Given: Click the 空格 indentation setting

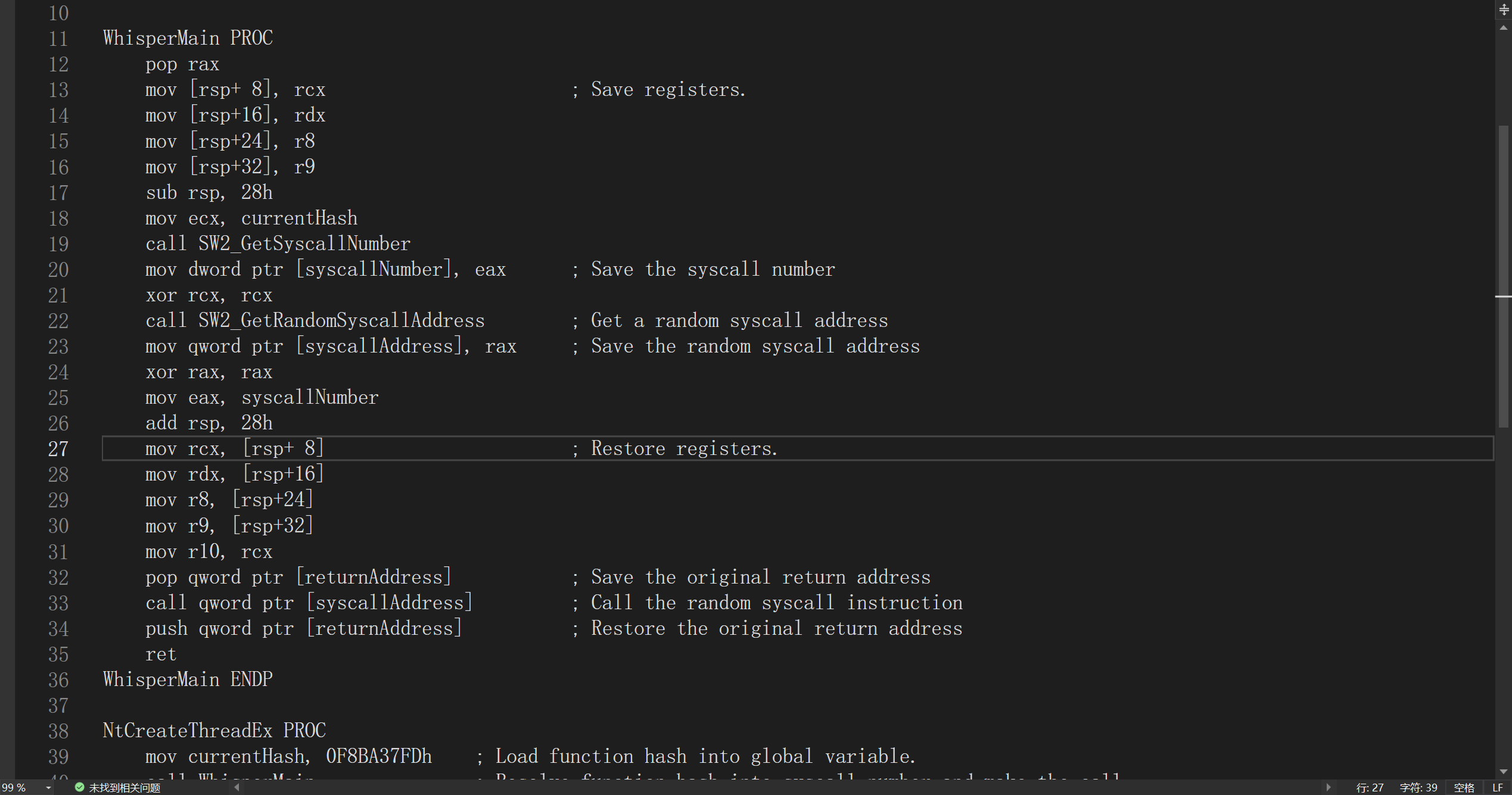Looking at the screenshot, I should (x=1464, y=787).
